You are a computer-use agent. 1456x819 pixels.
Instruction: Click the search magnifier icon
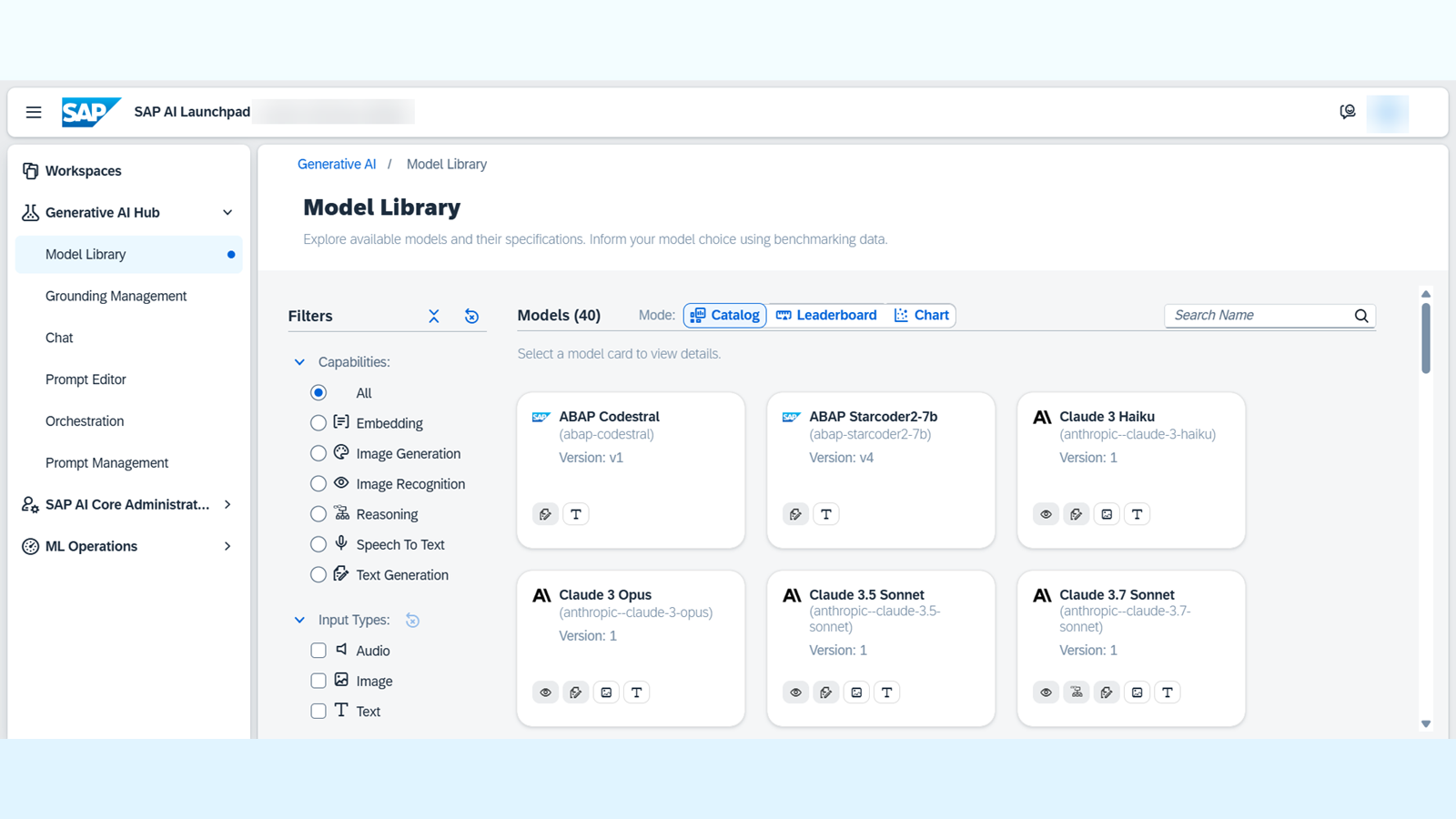pos(1361,316)
